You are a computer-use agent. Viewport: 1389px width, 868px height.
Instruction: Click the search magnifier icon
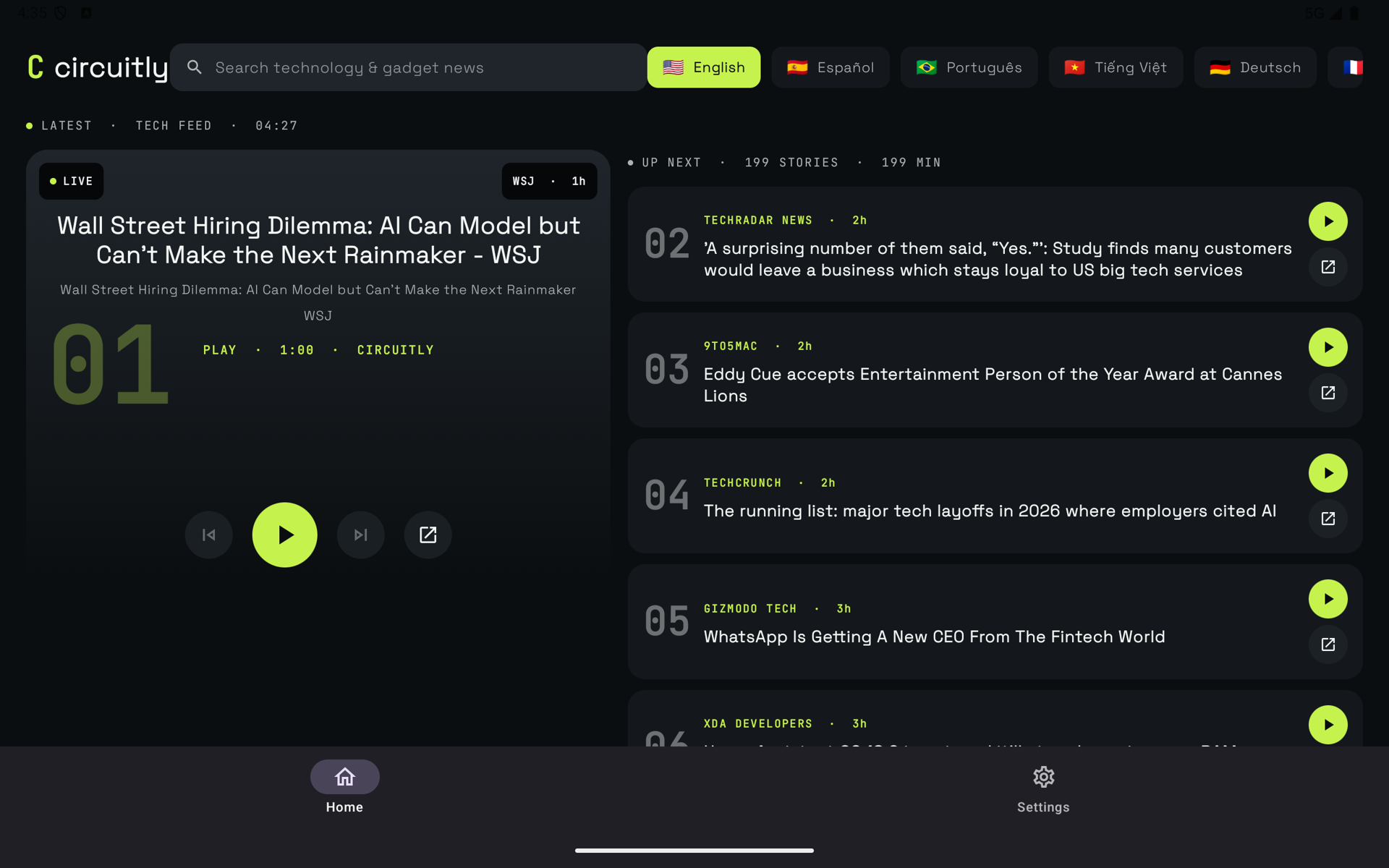click(195, 67)
